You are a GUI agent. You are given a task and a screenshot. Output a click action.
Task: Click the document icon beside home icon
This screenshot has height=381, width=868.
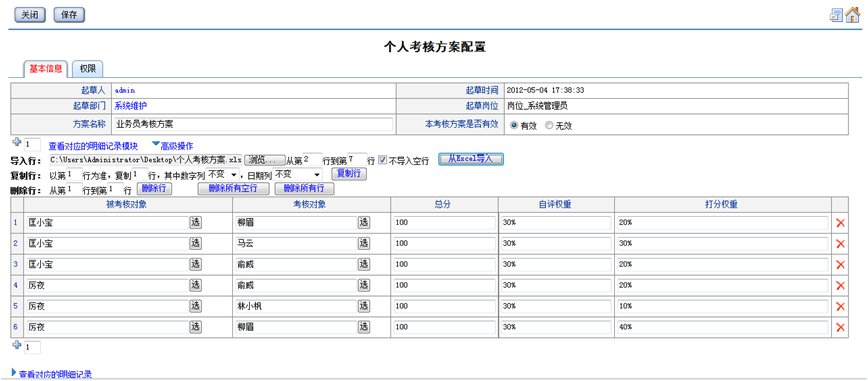[x=836, y=16]
